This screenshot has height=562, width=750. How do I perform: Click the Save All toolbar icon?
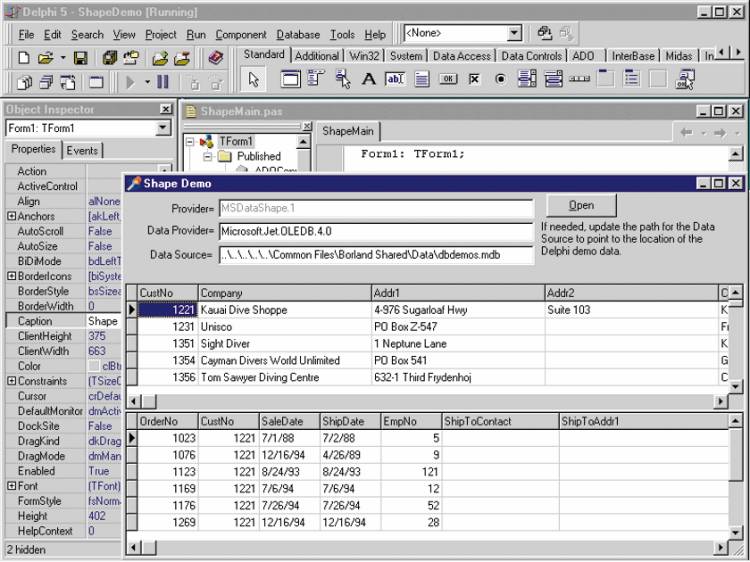pos(110,58)
